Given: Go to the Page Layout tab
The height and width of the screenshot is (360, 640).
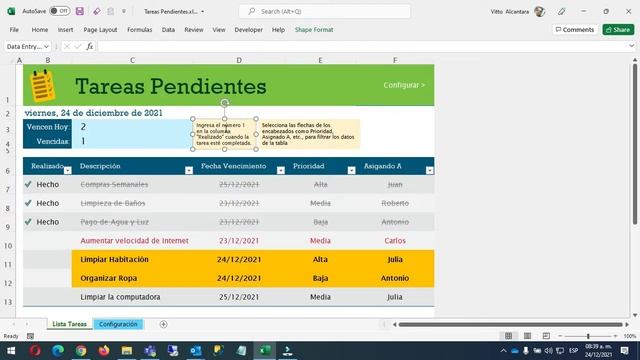Looking at the screenshot, I should pyautogui.click(x=100, y=30).
